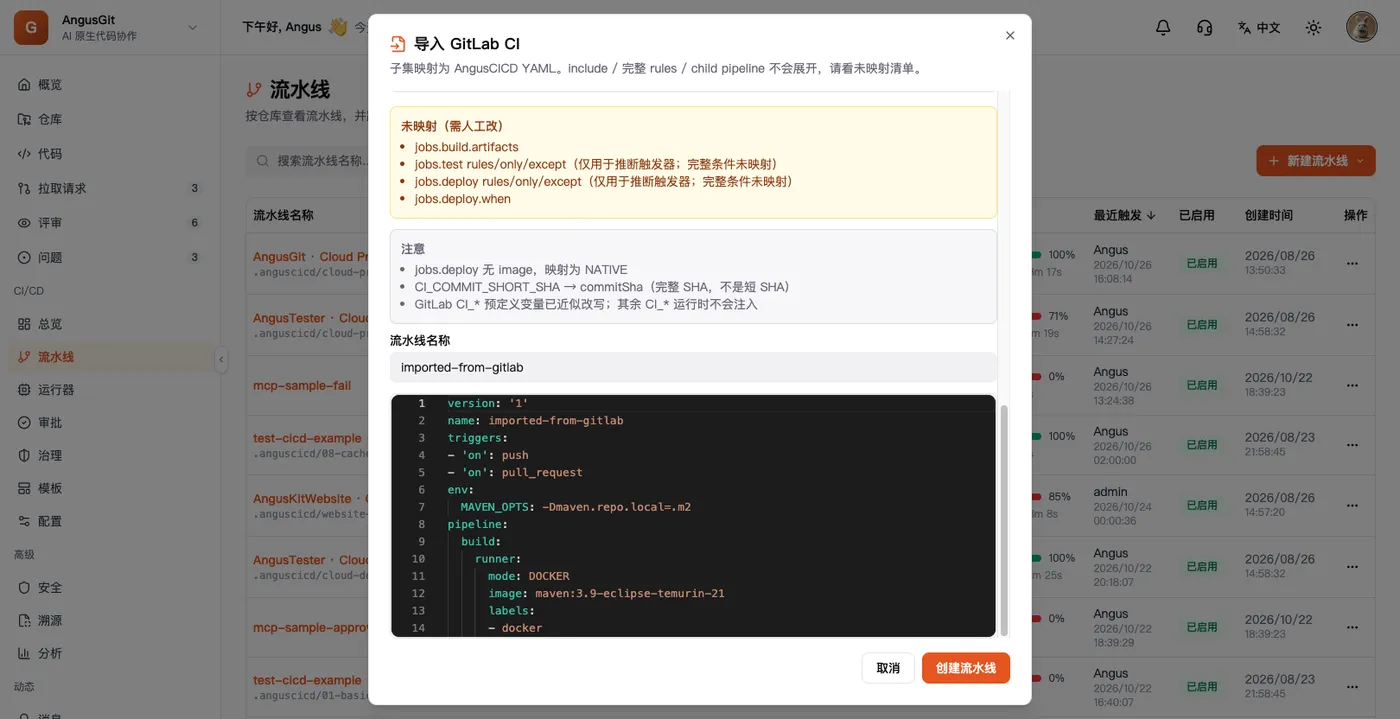1400x719 pixels.
Task: Open 代码 in the sidebar
Action: (110, 154)
